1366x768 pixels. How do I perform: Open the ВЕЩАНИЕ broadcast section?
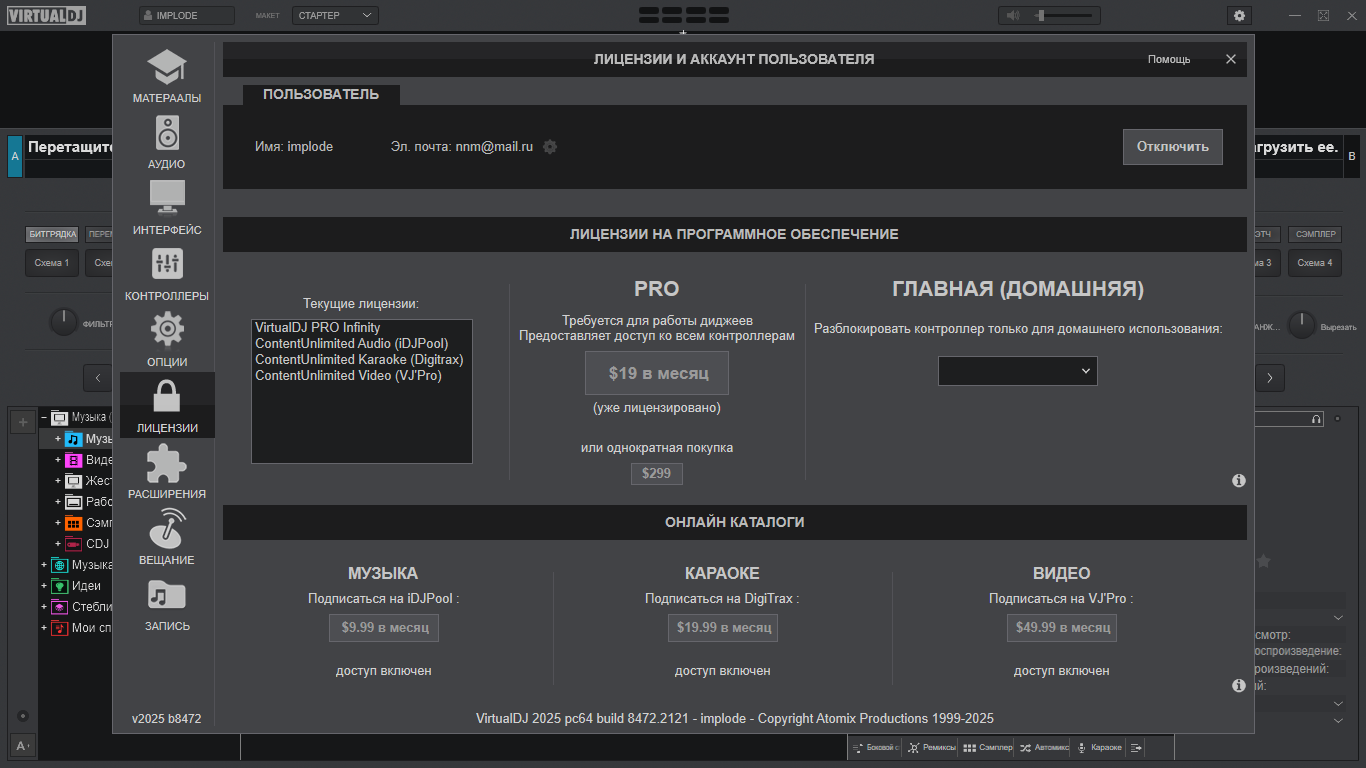click(167, 538)
